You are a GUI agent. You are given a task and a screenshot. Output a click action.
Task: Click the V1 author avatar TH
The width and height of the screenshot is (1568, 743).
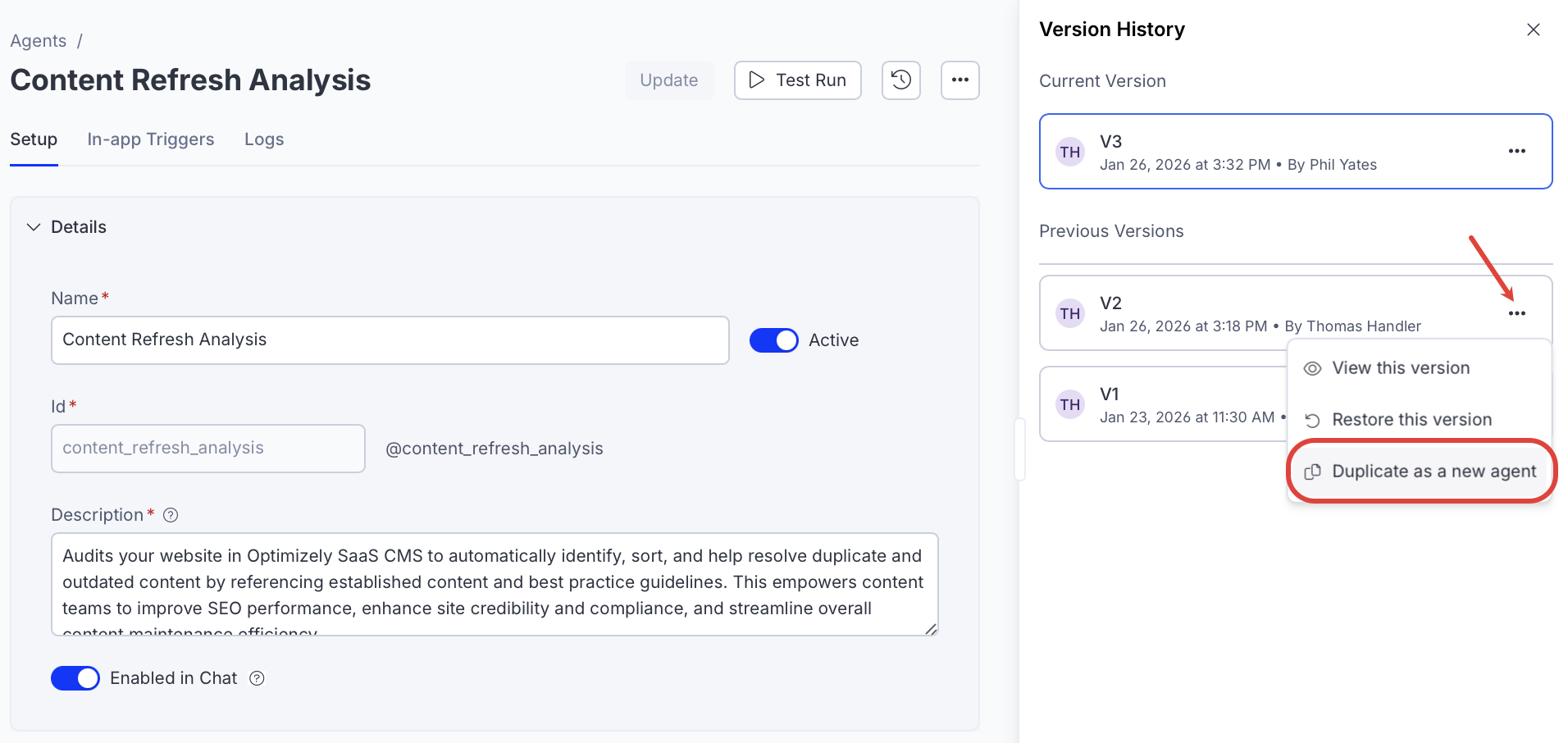[x=1069, y=404]
